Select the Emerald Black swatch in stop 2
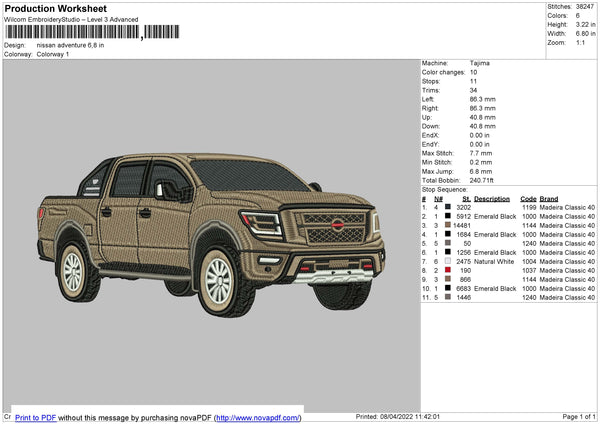 point(449,216)
